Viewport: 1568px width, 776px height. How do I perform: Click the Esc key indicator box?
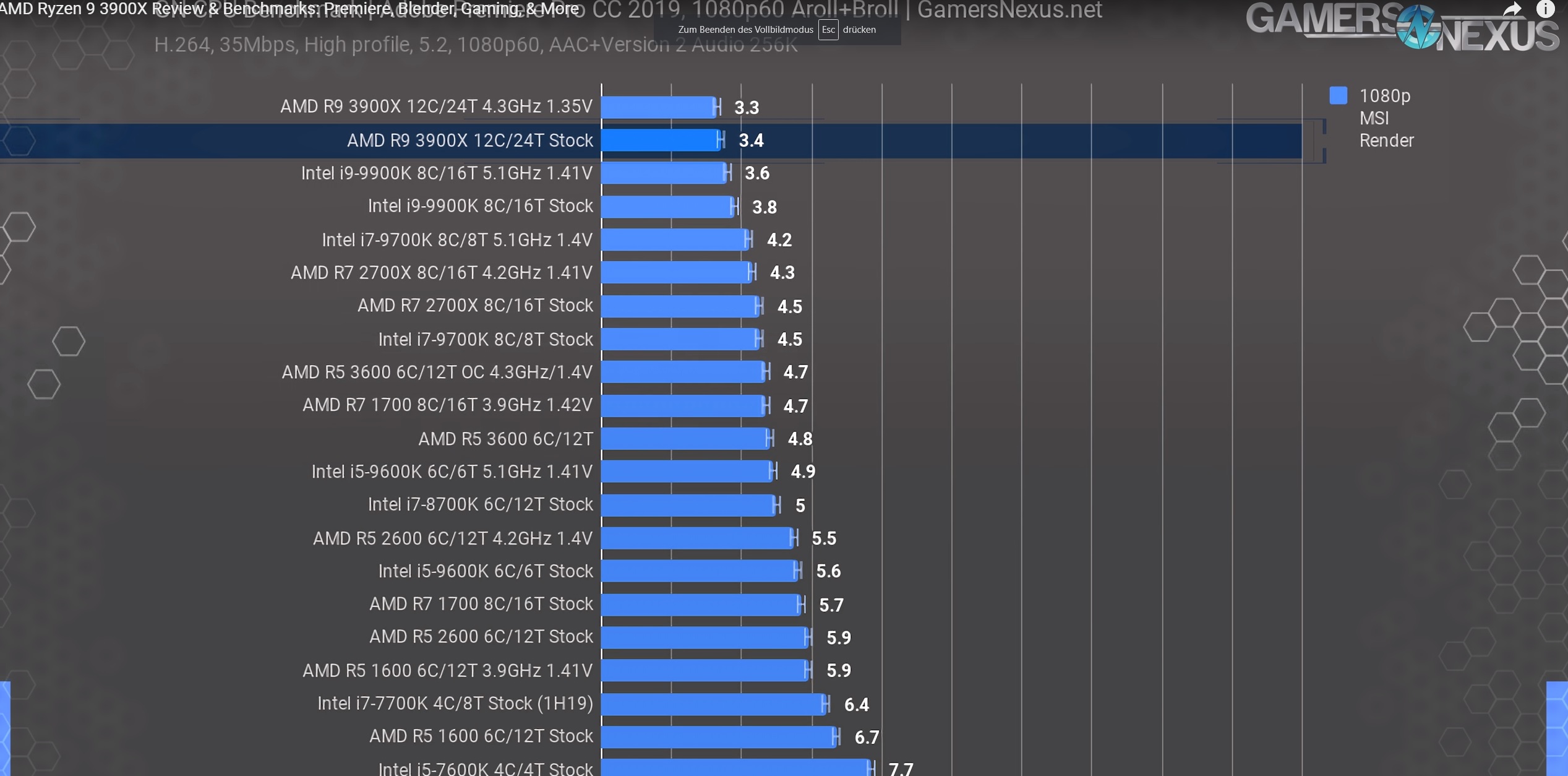828,30
